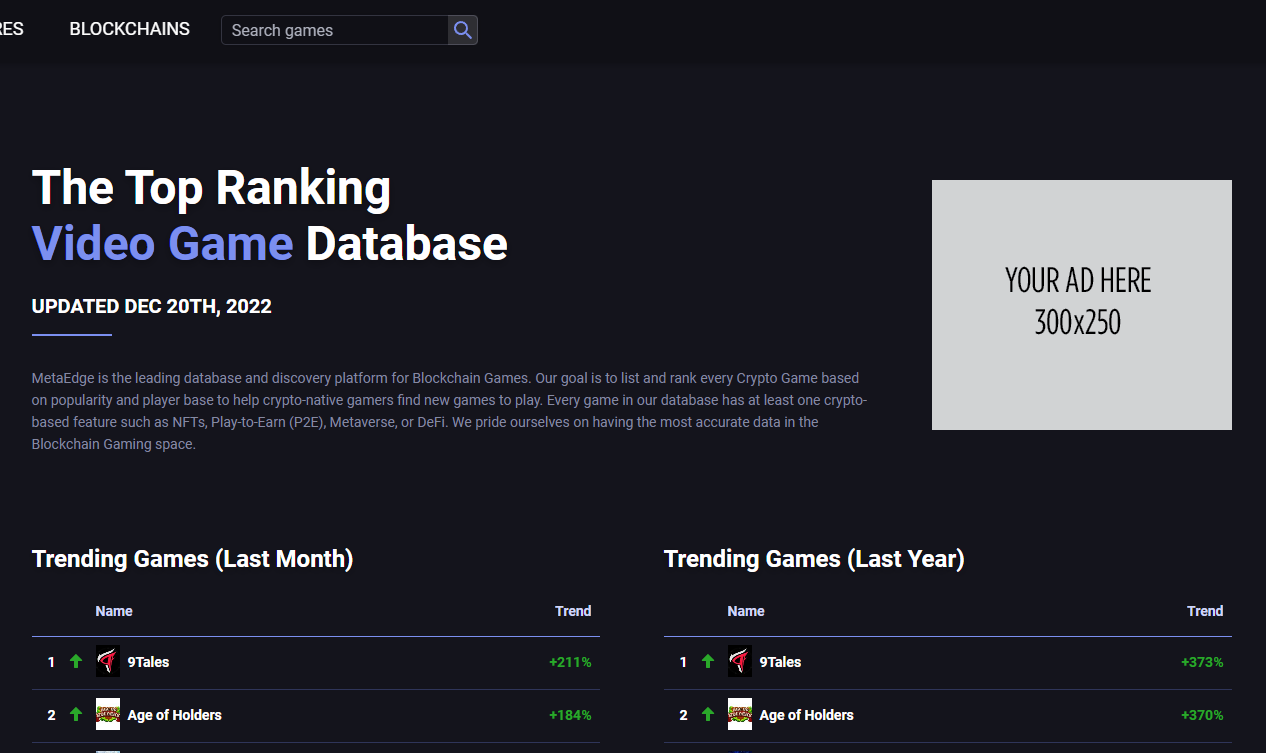This screenshot has height=753, width=1266.
Task: Click green up arrow beside Age of Holders, Last Year
Action: click(x=708, y=715)
